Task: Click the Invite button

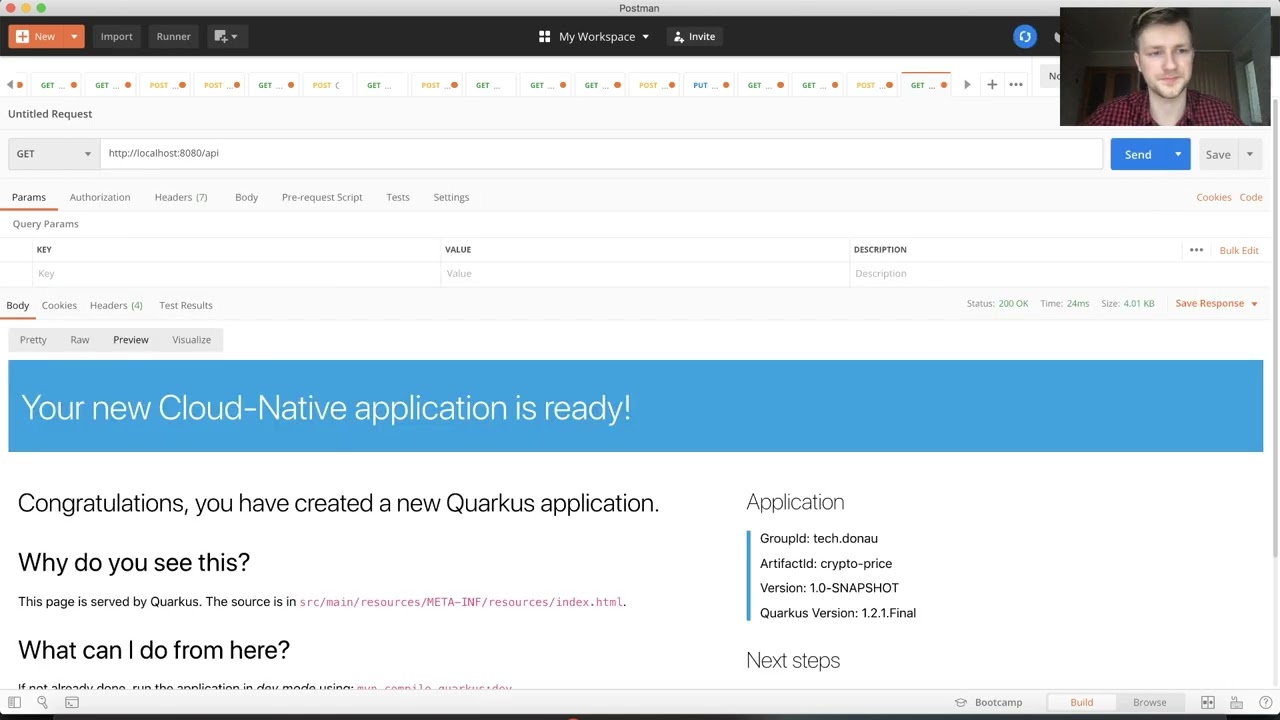Action: pyautogui.click(x=694, y=36)
